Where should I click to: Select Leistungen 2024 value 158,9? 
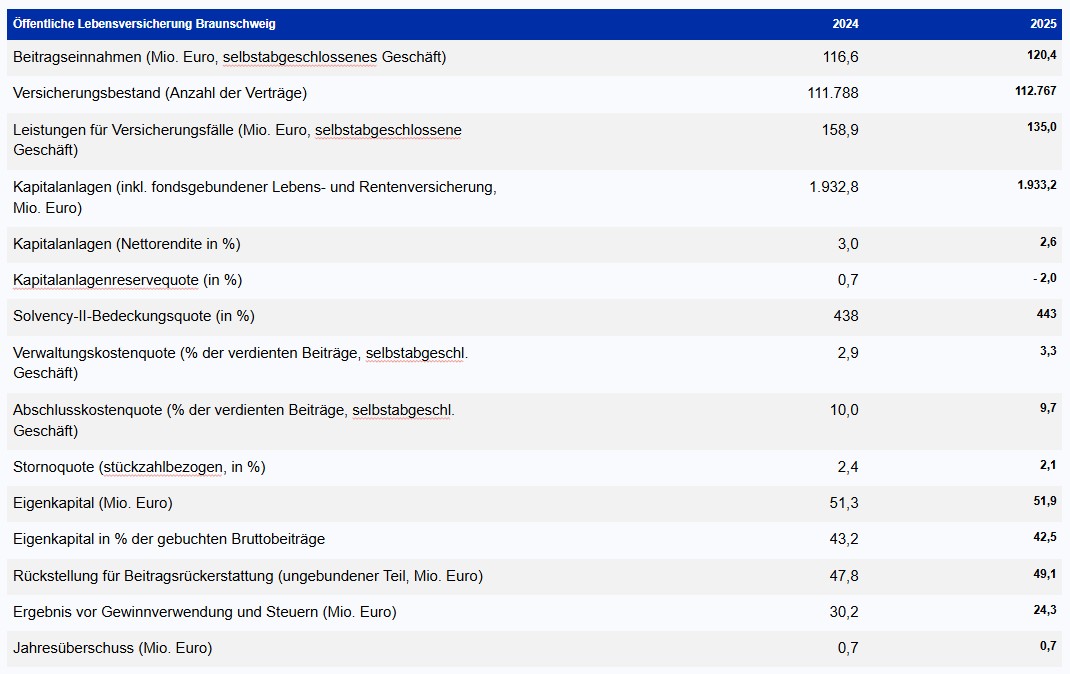[840, 130]
